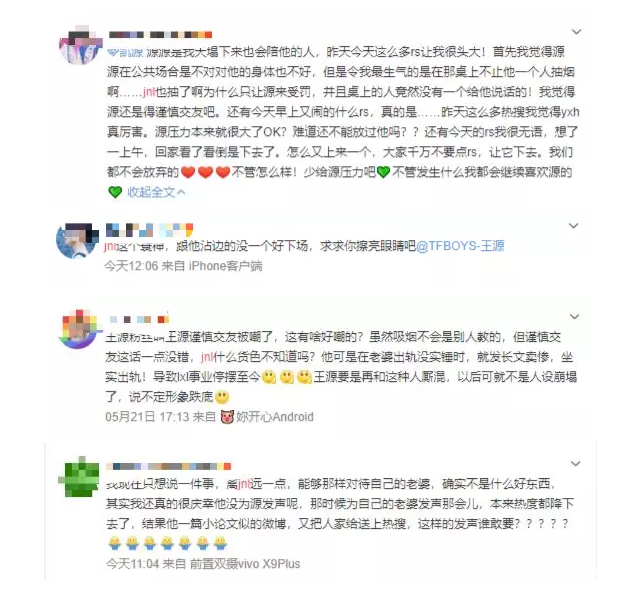Viewport: 628px width, 590px height.
Task: Open the @TFBOYS-王源 mention link
Action: pos(460,246)
